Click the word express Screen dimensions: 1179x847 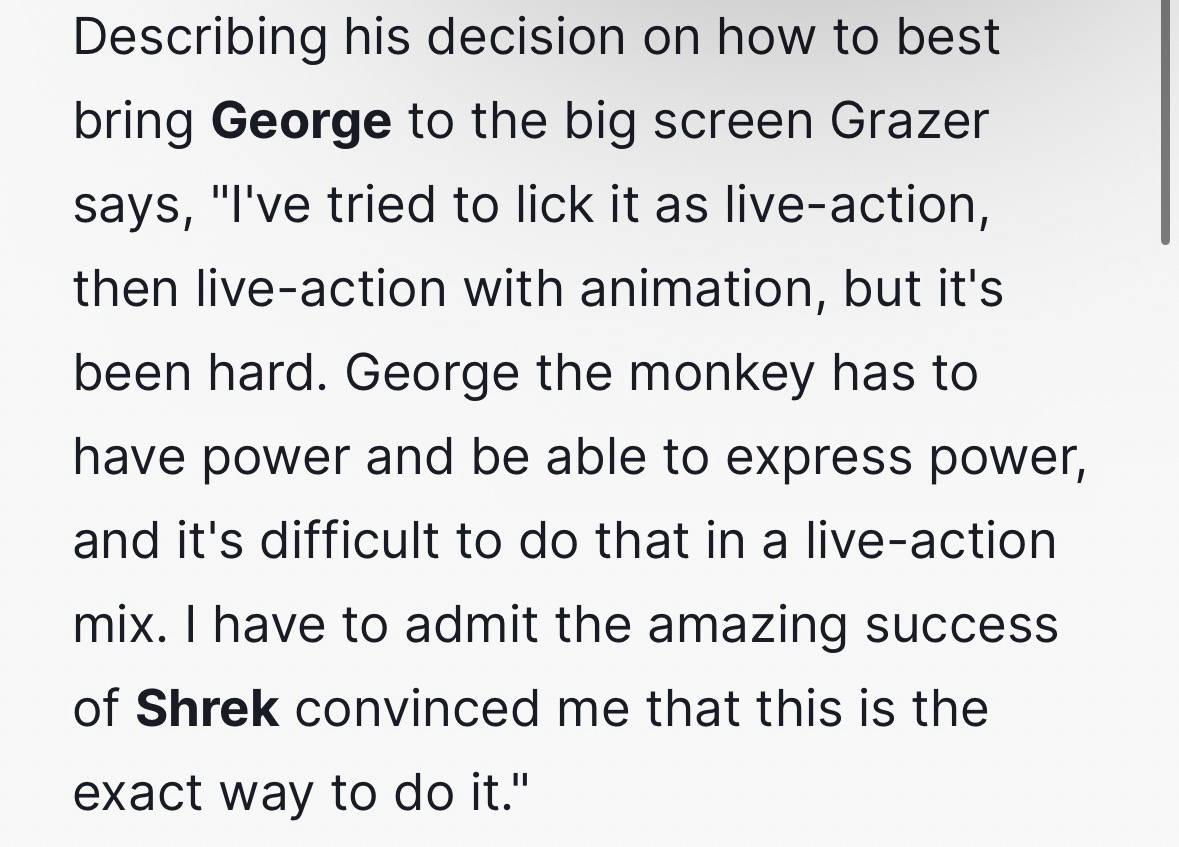coord(821,457)
